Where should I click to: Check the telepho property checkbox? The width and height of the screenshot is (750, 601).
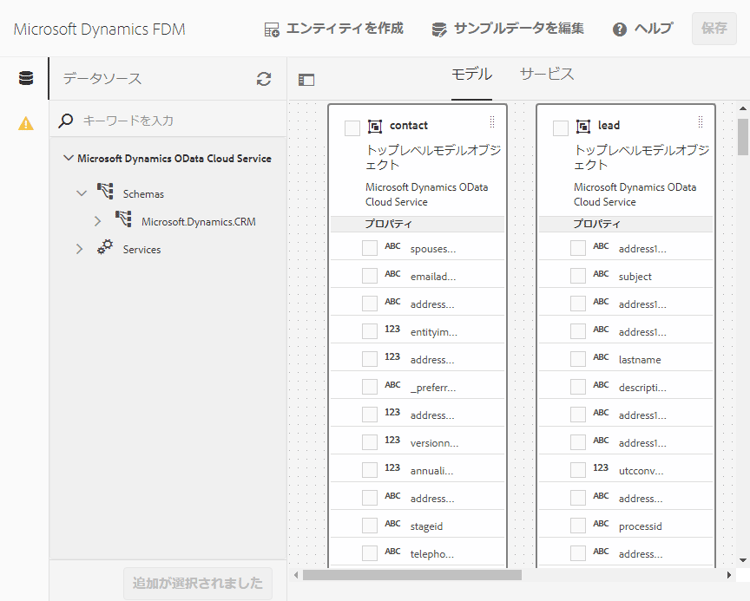(370, 554)
